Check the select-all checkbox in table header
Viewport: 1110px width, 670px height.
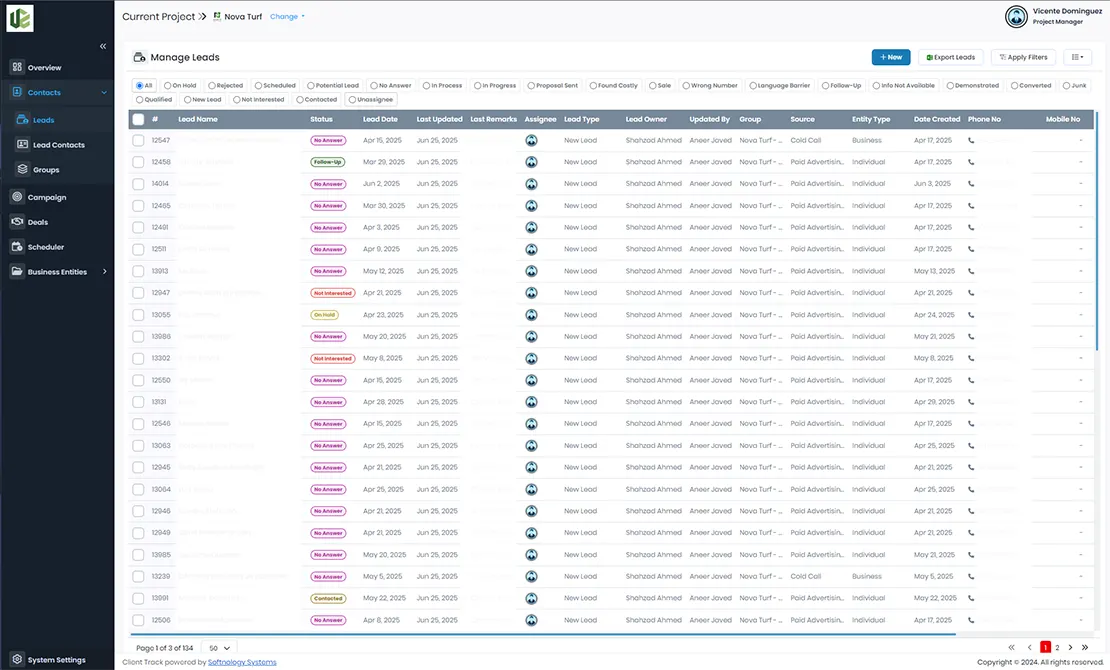pos(138,120)
